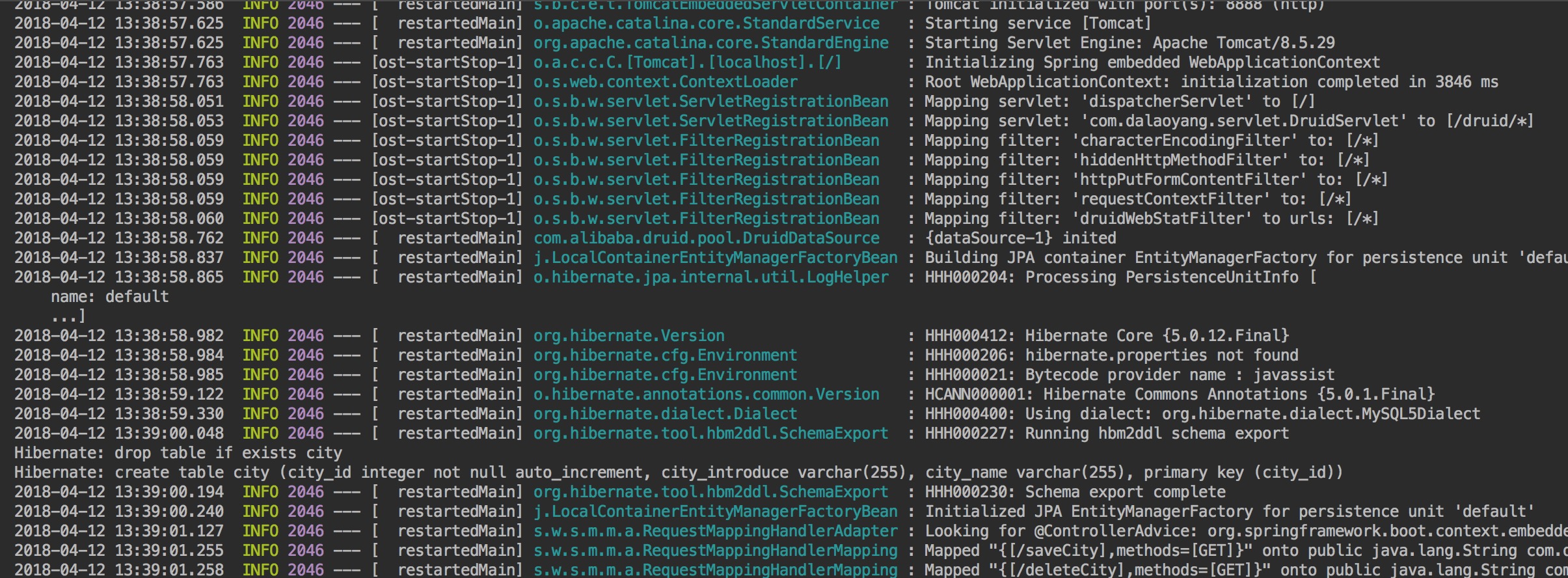Image resolution: width=1568 pixels, height=578 pixels.
Task: Click the o.hibernate.annotations.common.Version logger name
Action: coord(706,394)
